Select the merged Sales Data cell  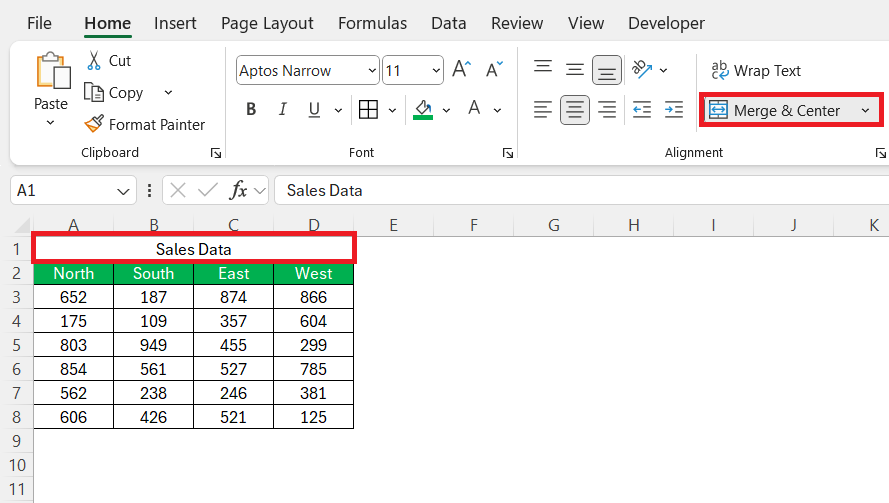[x=193, y=249]
